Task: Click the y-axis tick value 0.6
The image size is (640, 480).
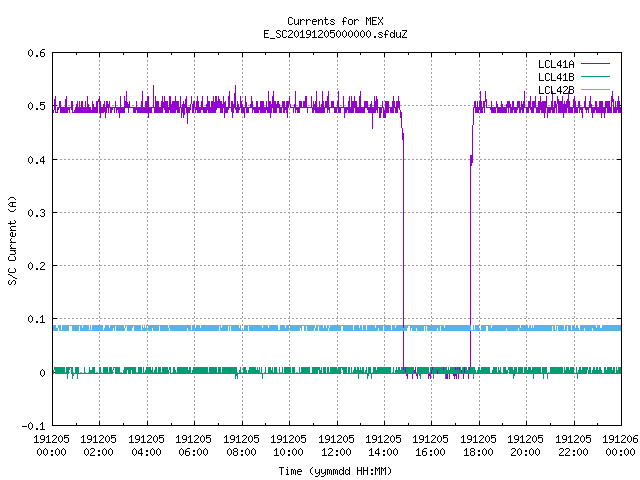Action: coord(36,53)
